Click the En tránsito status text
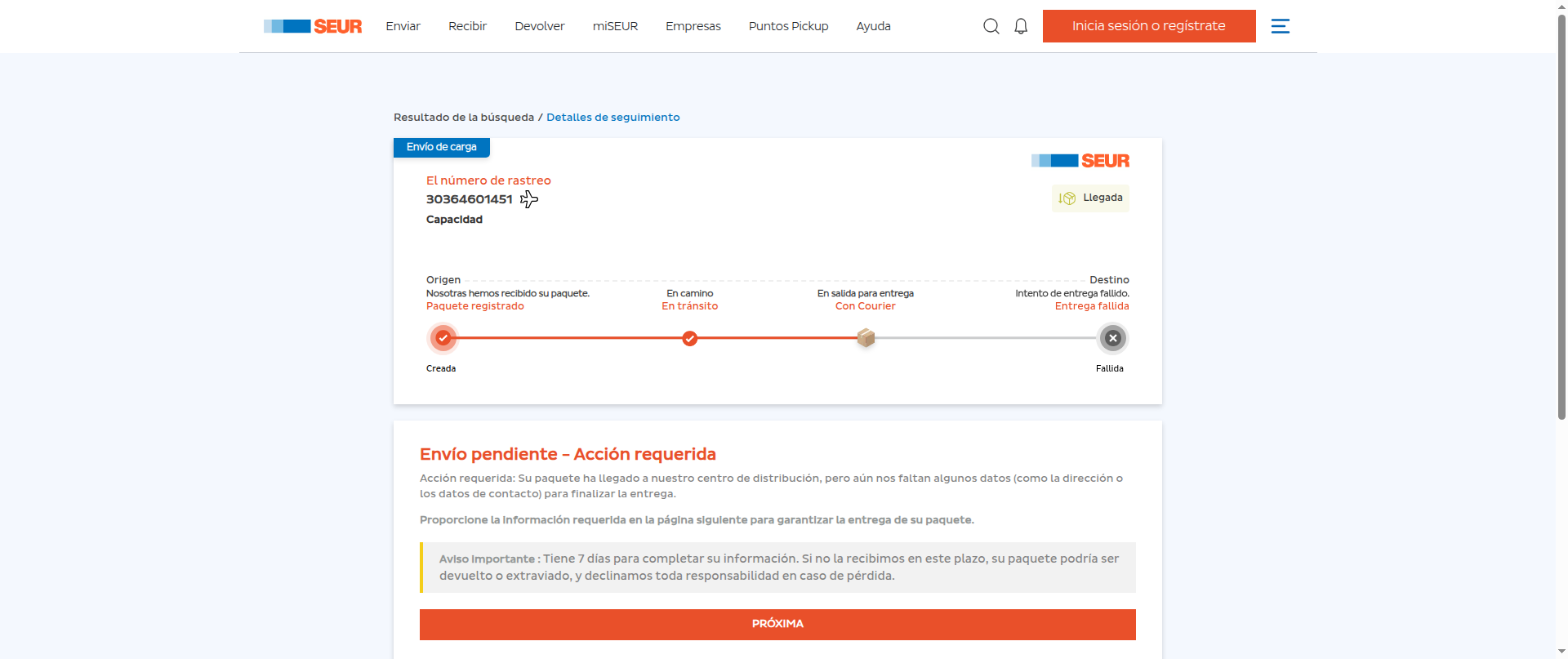 click(x=689, y=306)
